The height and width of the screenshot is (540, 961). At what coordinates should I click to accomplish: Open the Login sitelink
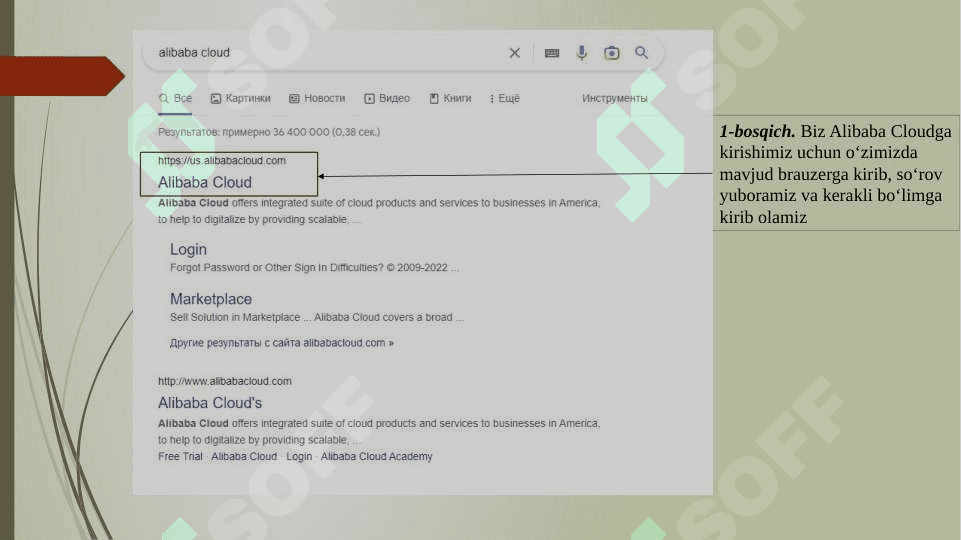(x=188, y=249)
